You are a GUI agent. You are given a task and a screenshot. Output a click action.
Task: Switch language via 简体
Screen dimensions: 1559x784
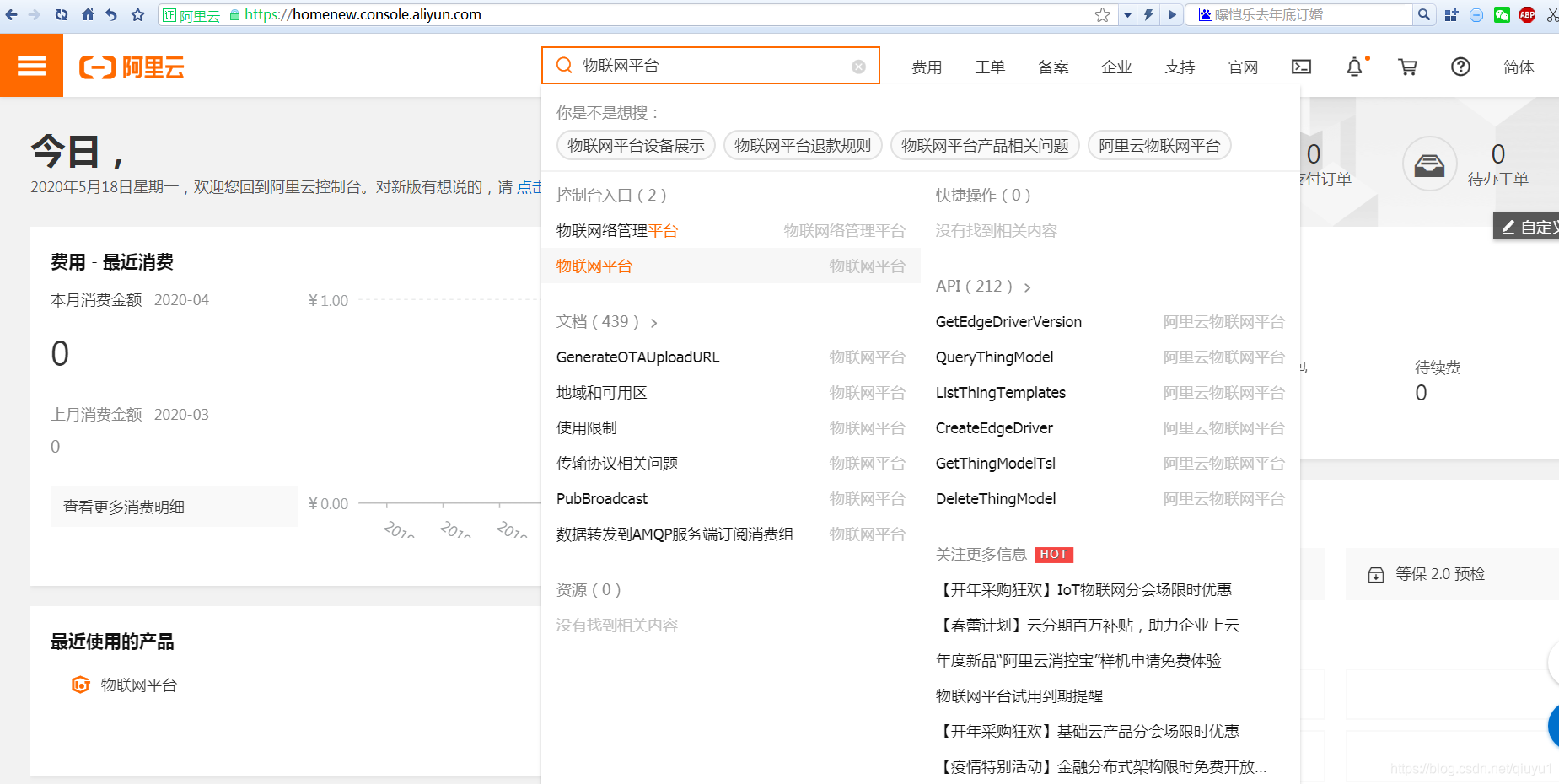(1519, 67)
